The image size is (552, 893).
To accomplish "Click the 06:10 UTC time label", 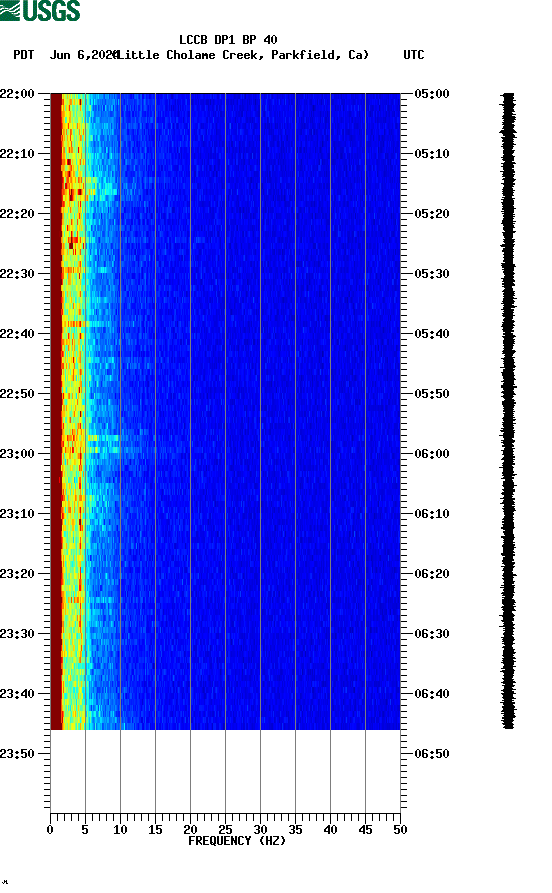I will pyautogui.click(x=432, y=514).
